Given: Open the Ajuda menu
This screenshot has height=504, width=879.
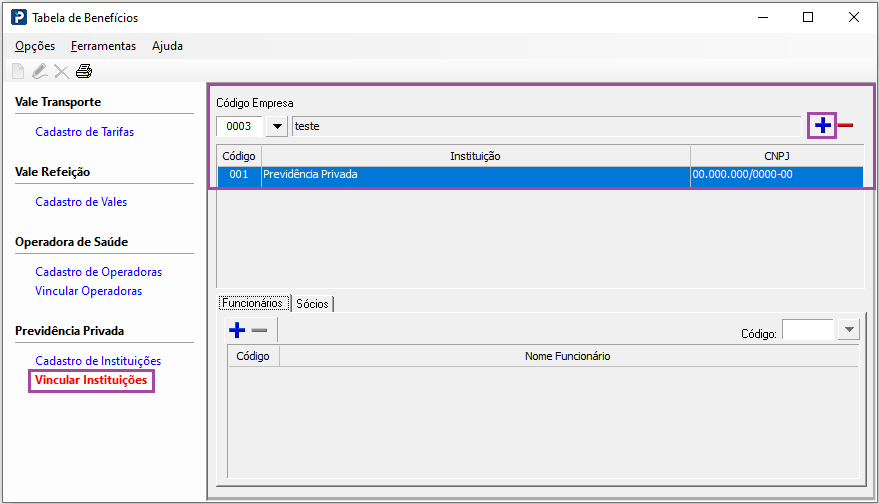Looking at the screenshot, I should 167,46.
